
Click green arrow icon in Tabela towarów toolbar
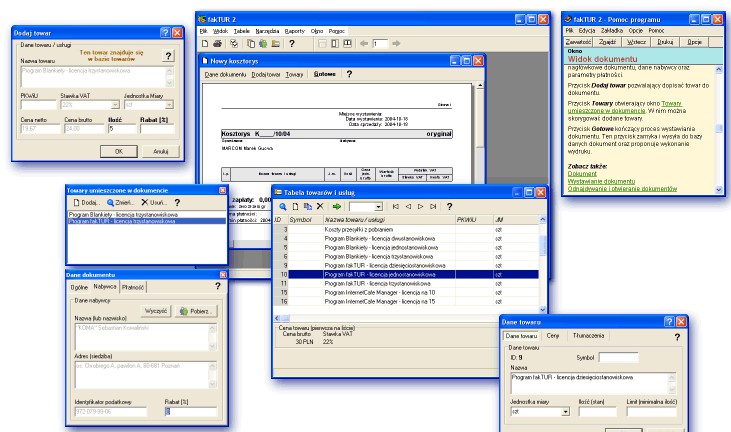337,206
